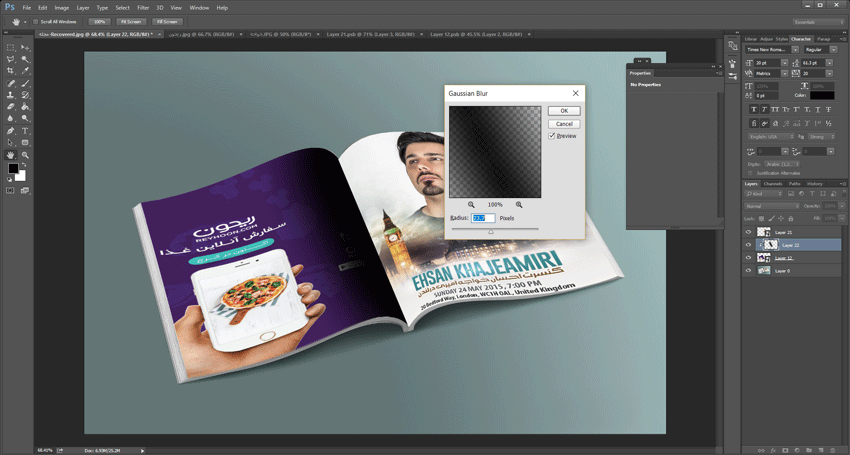Open the anti-aliasing Strong dropdown

(820, 137)
